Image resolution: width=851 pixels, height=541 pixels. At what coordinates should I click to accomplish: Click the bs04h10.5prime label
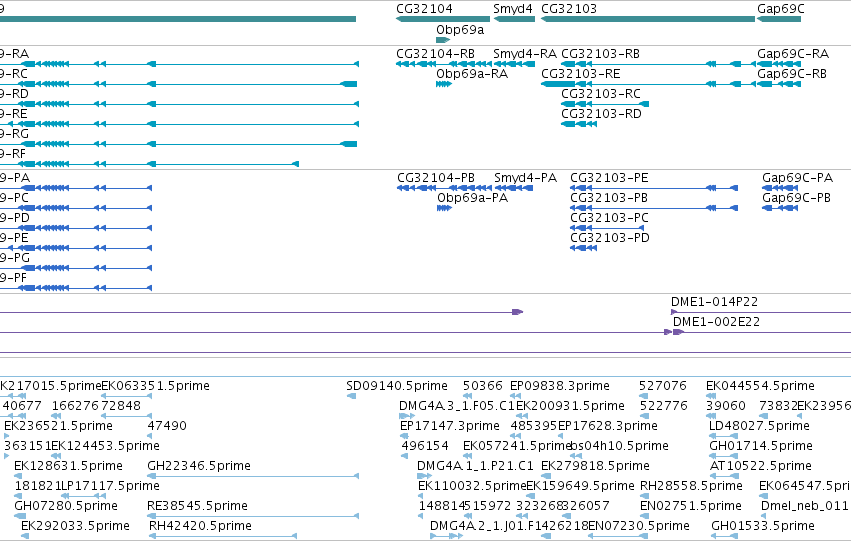619,446
